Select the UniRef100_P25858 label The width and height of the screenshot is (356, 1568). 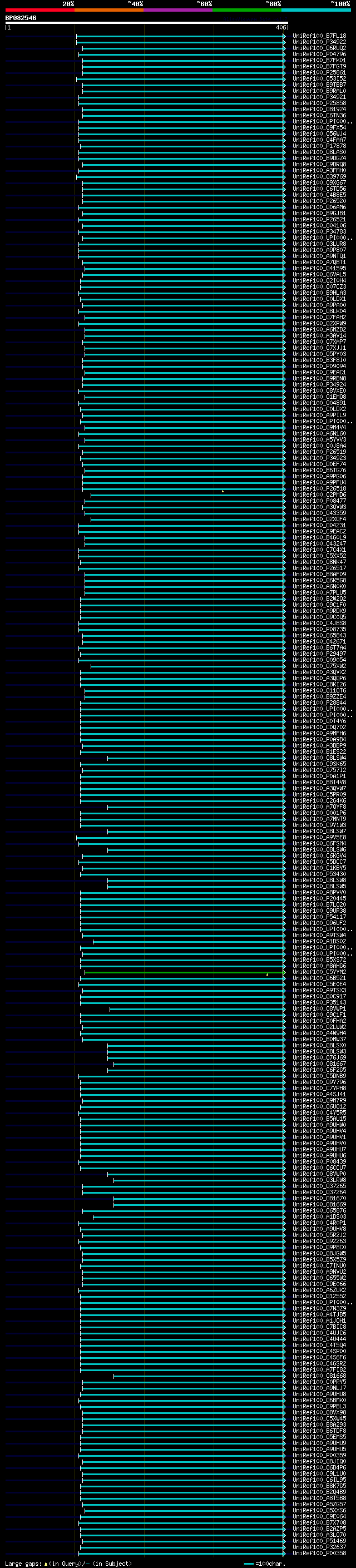319,103
